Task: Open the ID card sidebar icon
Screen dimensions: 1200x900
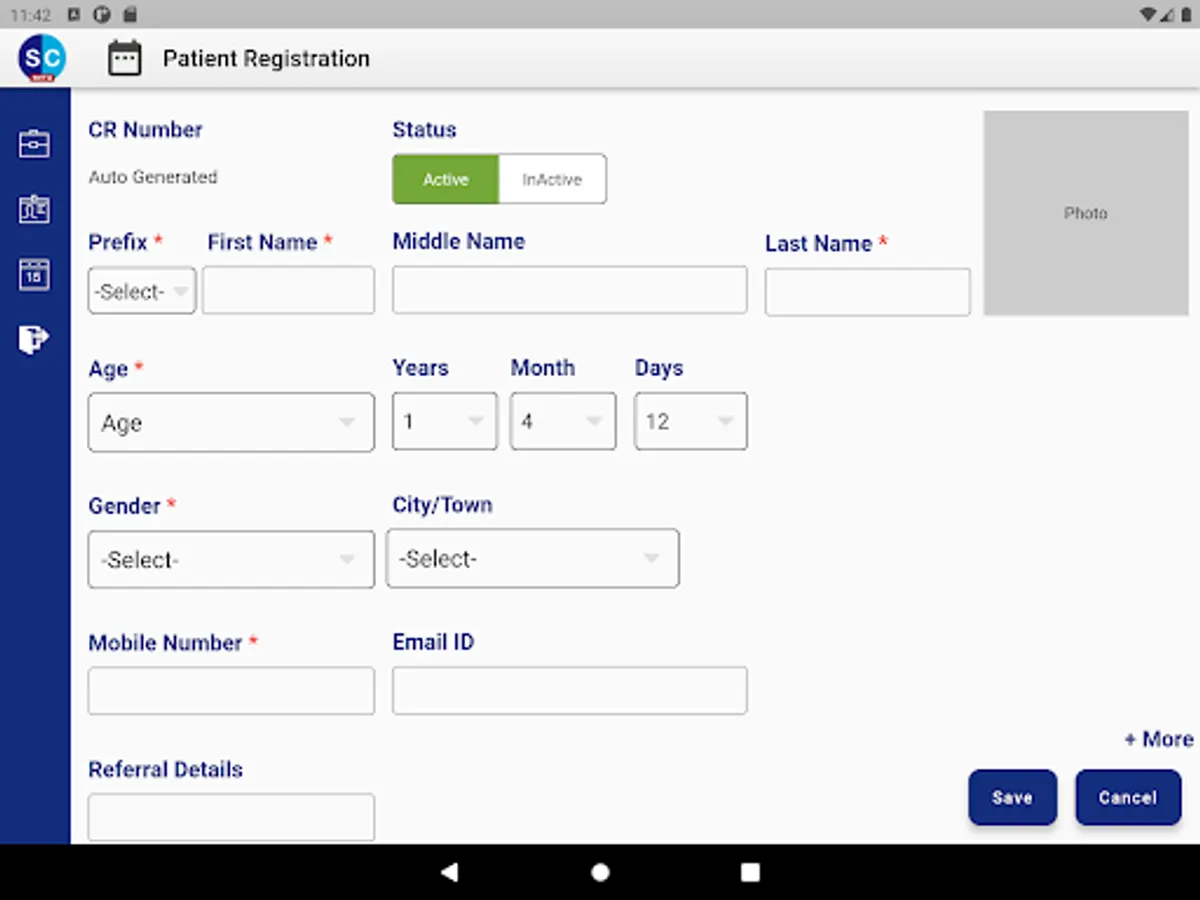Action: [34, 209]
